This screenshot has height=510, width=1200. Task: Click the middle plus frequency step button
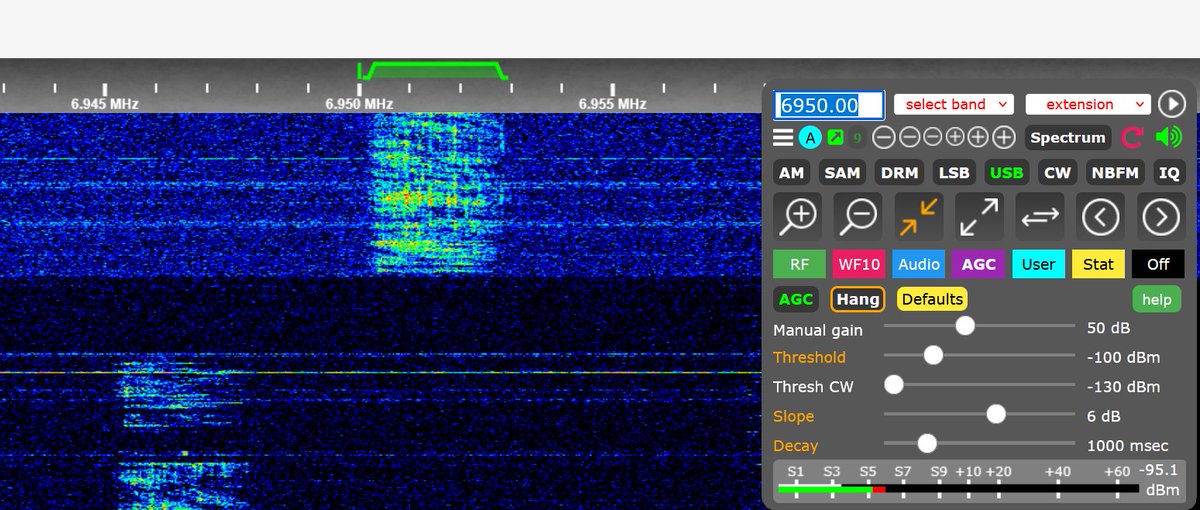tap(979, 138)
